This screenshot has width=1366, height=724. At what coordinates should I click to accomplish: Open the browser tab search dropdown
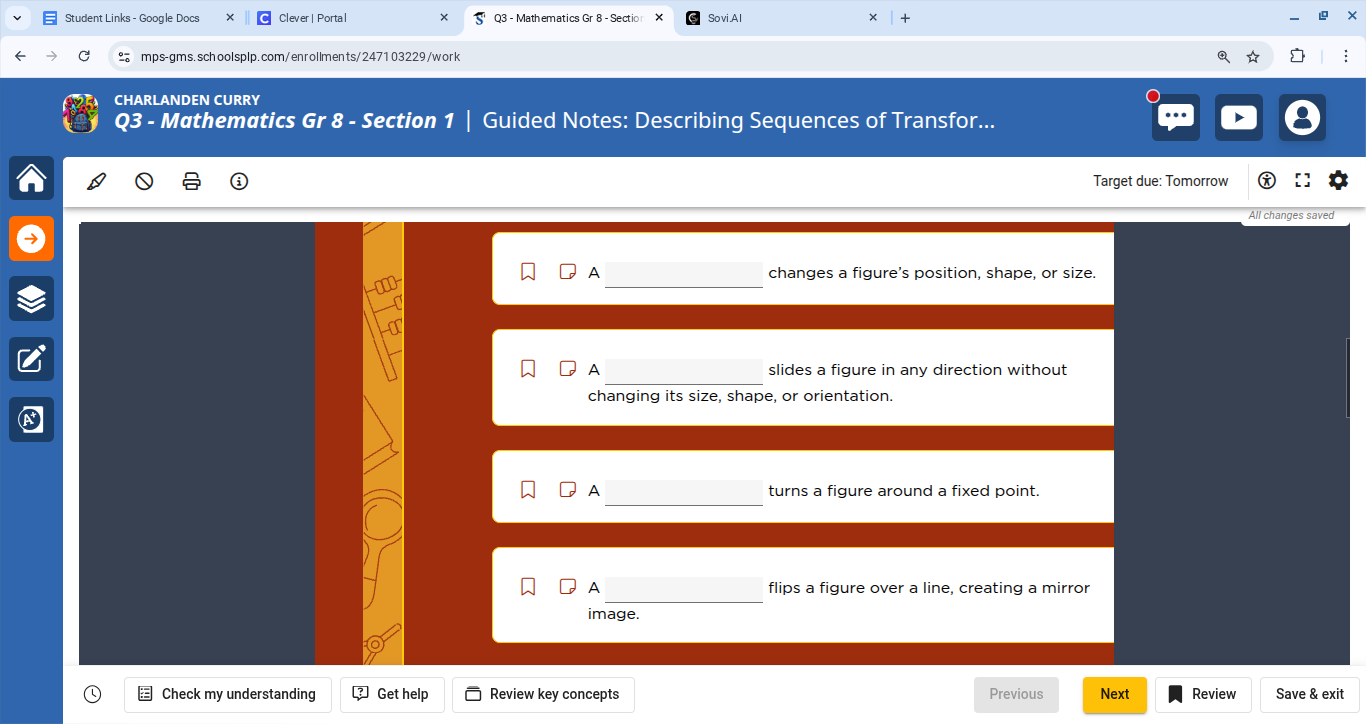(16, 17)
